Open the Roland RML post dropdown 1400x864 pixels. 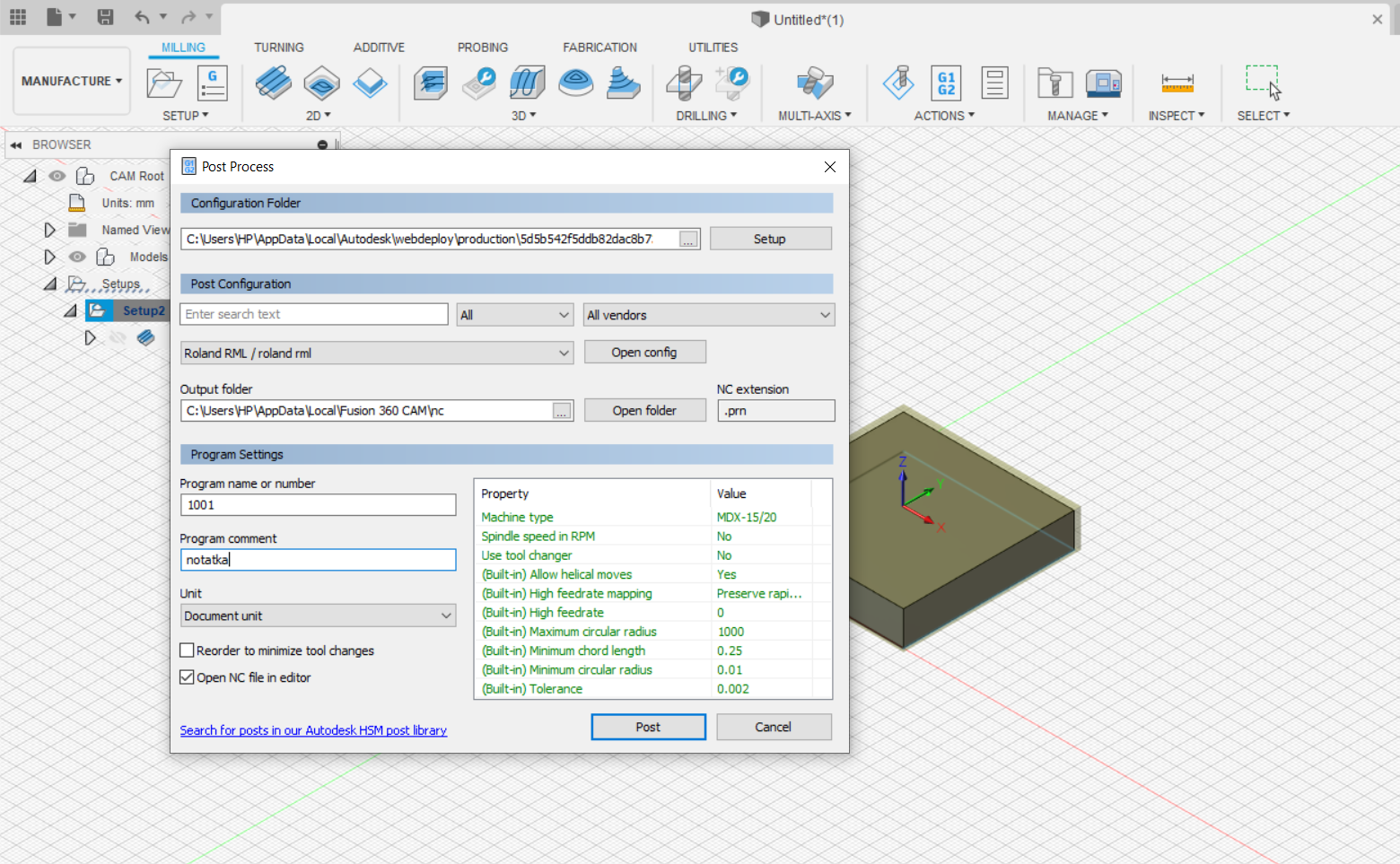tap(377, 353)
